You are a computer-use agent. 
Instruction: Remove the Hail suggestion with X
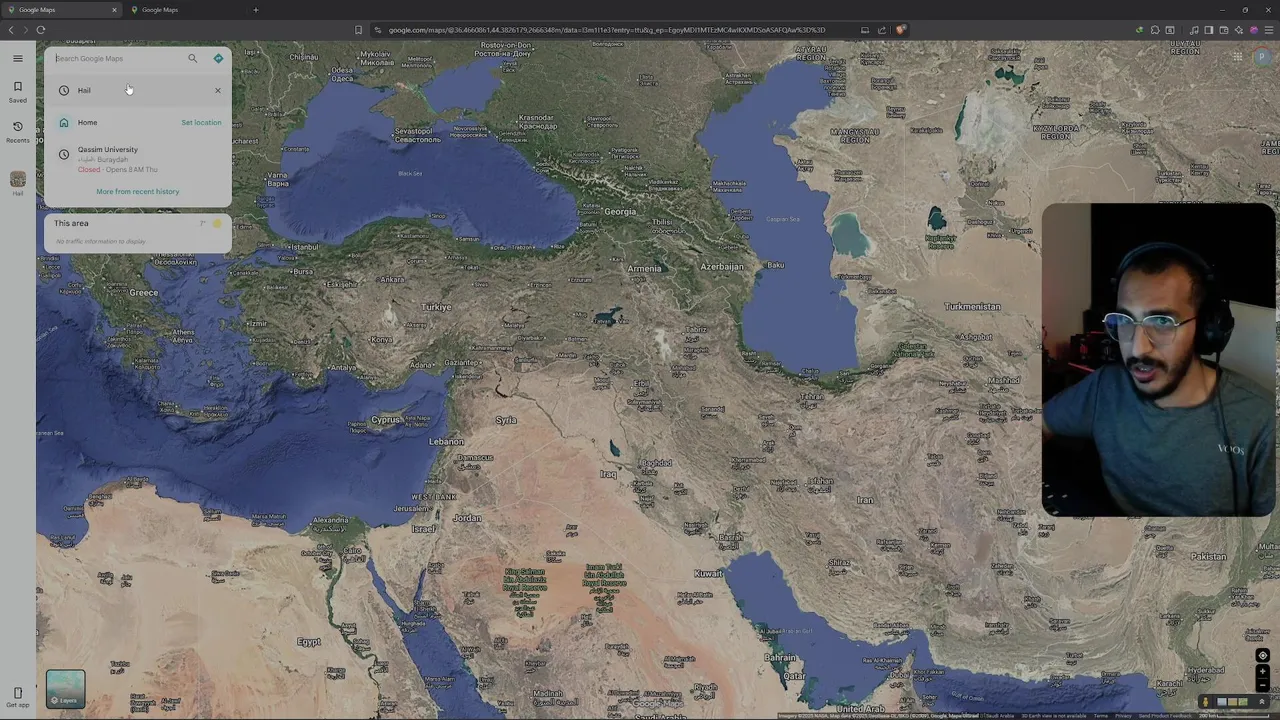pos(218,90)
